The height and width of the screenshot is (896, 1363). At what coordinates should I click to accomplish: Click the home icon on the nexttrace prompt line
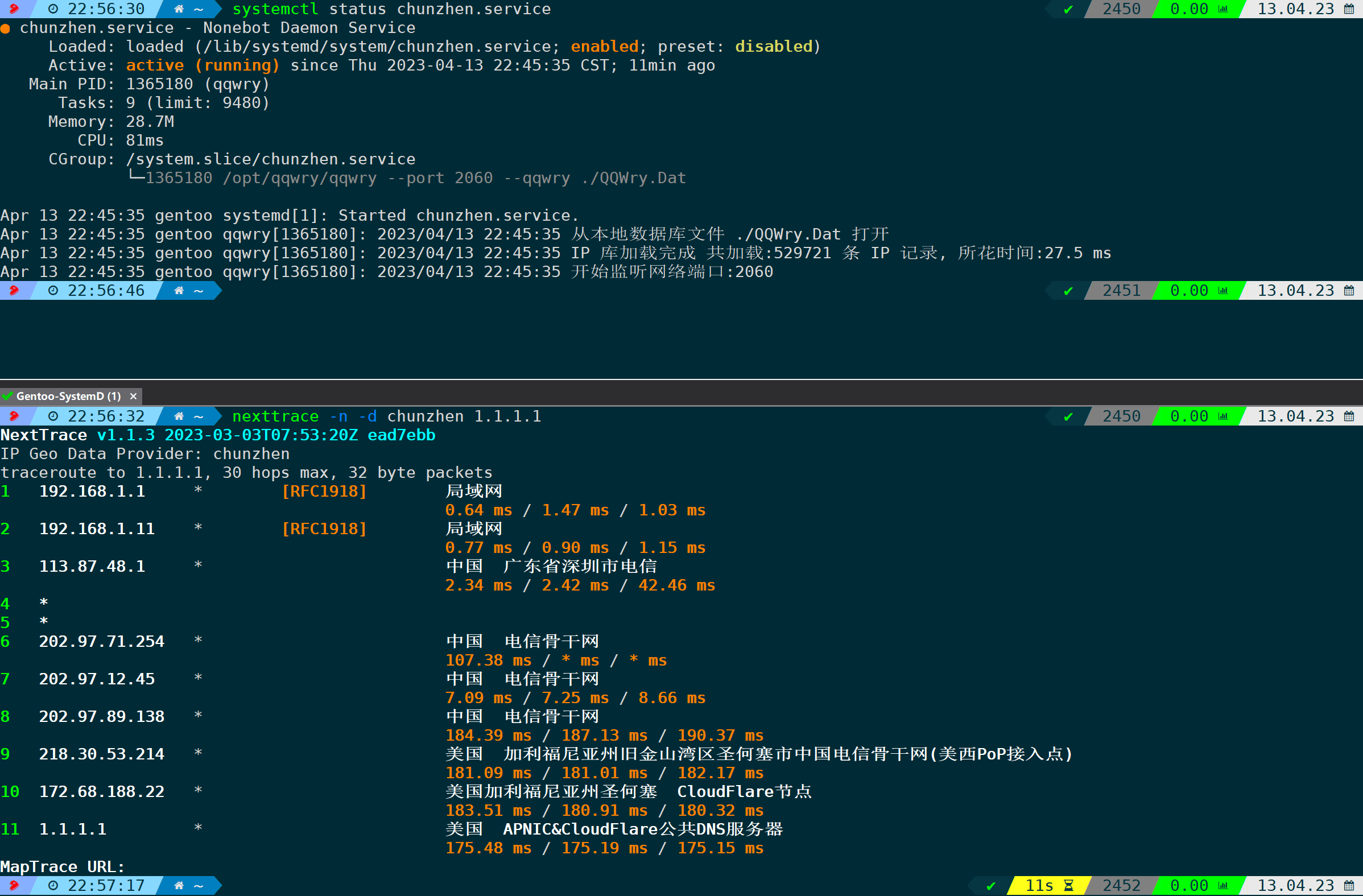(179, 416)
